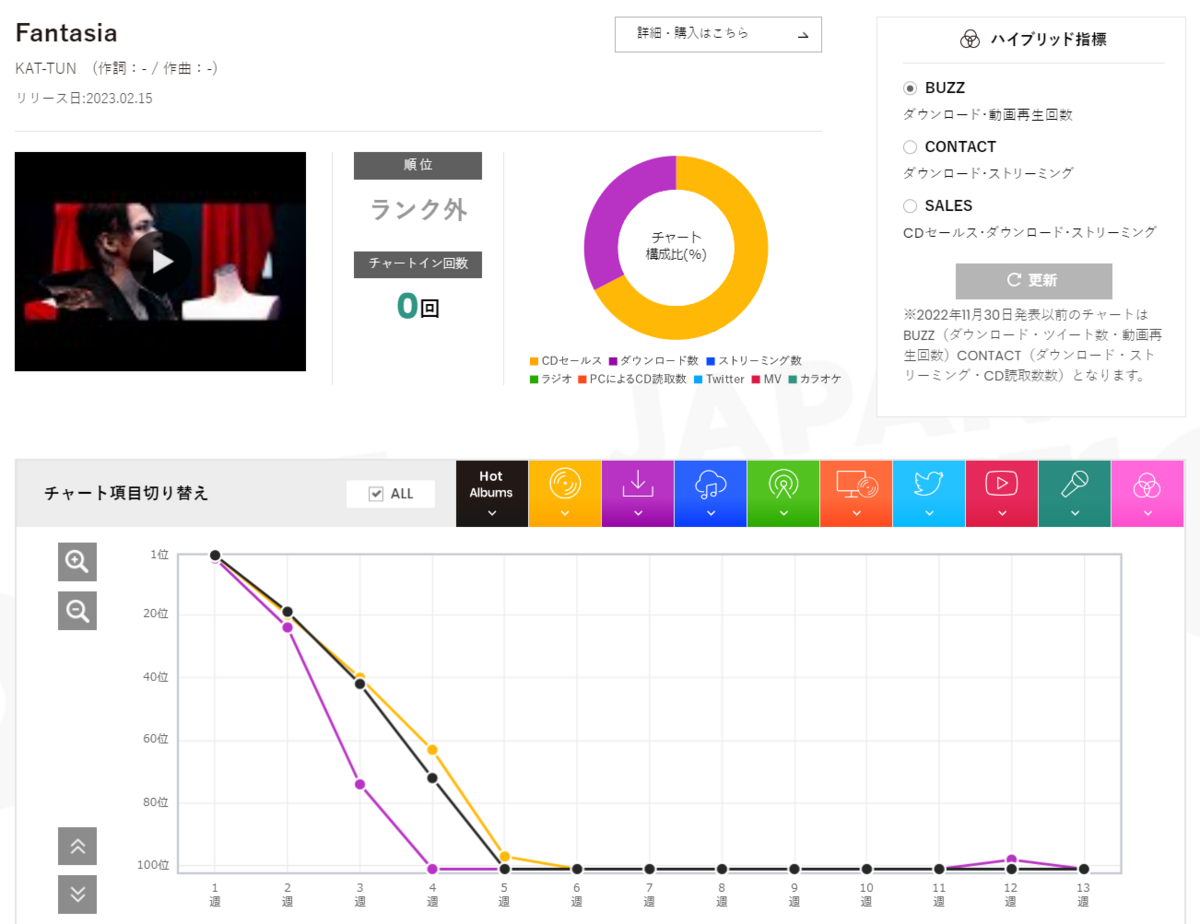
Task: Click the ストリーミング数 legend entry
Action: click(754, 361)
